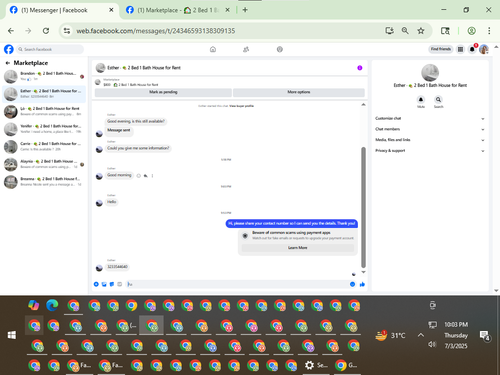Open Microsoft Edge from the taskbar
The height and width of the screenshot is (375, 500).
[x=52, y=305]
